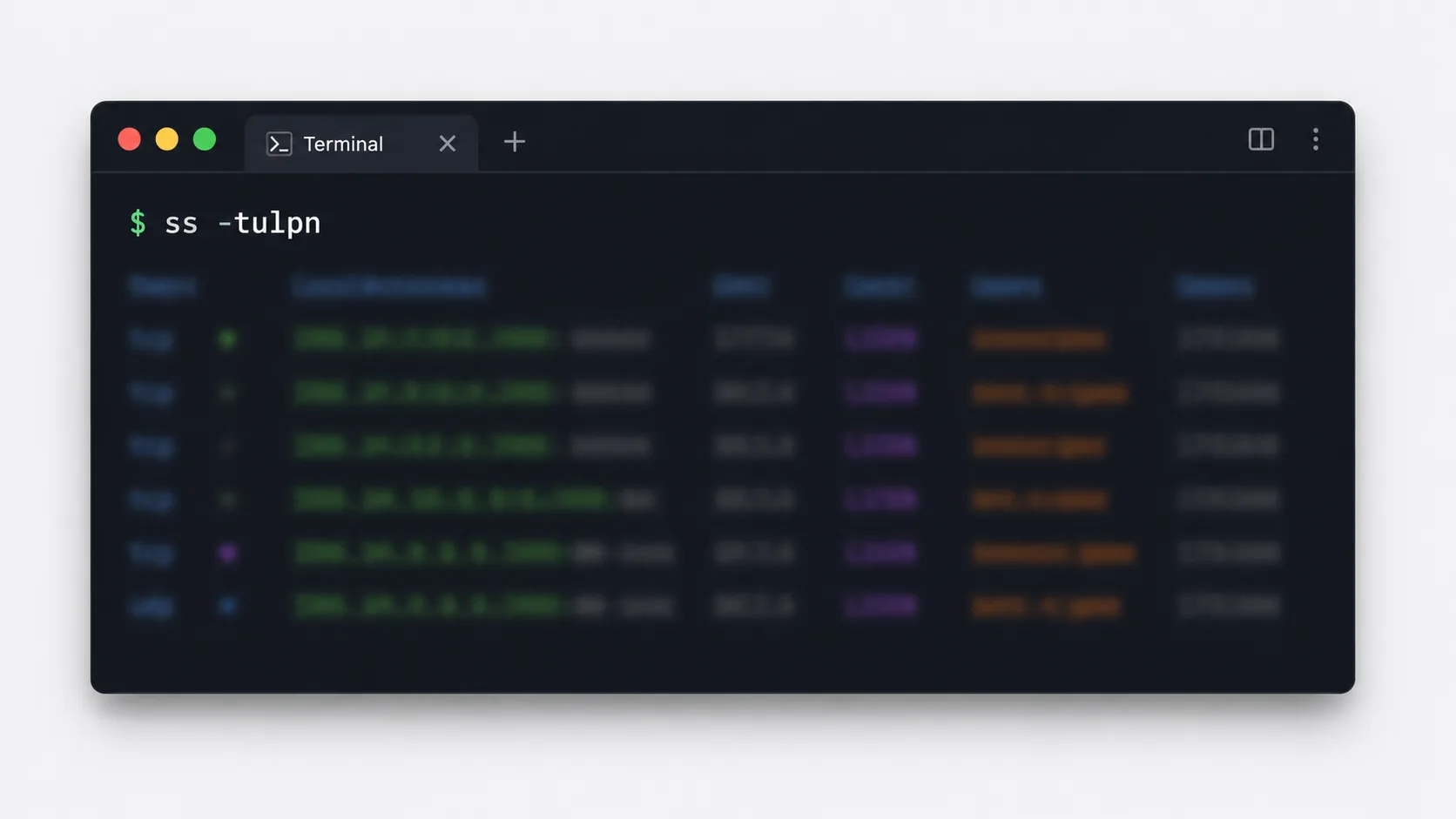This screenshot has width=1456, height=819.
Task: Click the green dollar prompt symbol
Action: [138, 223]
